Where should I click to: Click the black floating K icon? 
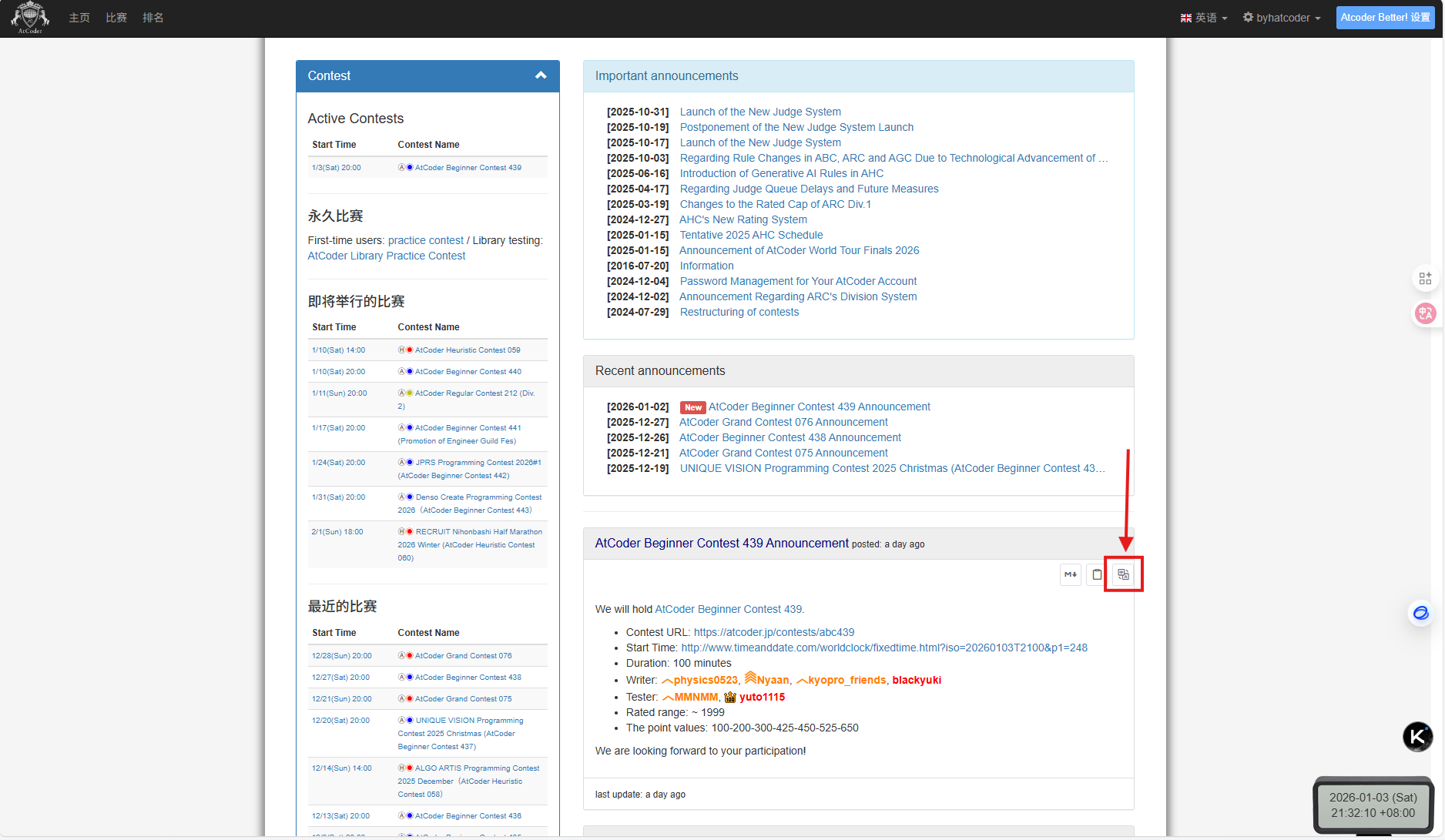point(1417,737)
